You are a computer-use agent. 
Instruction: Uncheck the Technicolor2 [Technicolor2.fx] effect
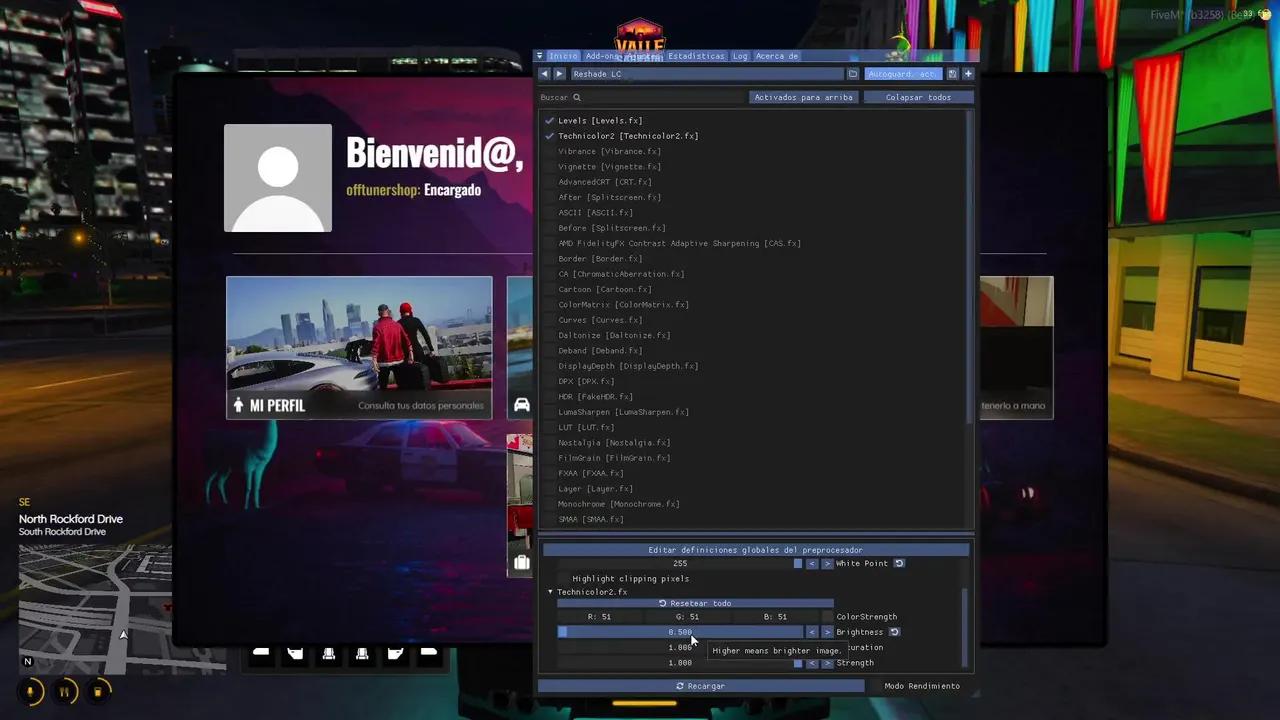point(549,136)
